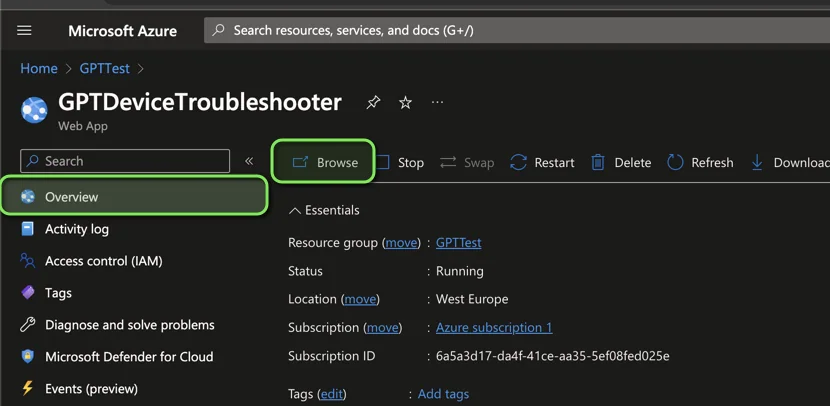830x406 pixels.
Task: Click the Overview globe icon
Action: click(x=28, y=196)
